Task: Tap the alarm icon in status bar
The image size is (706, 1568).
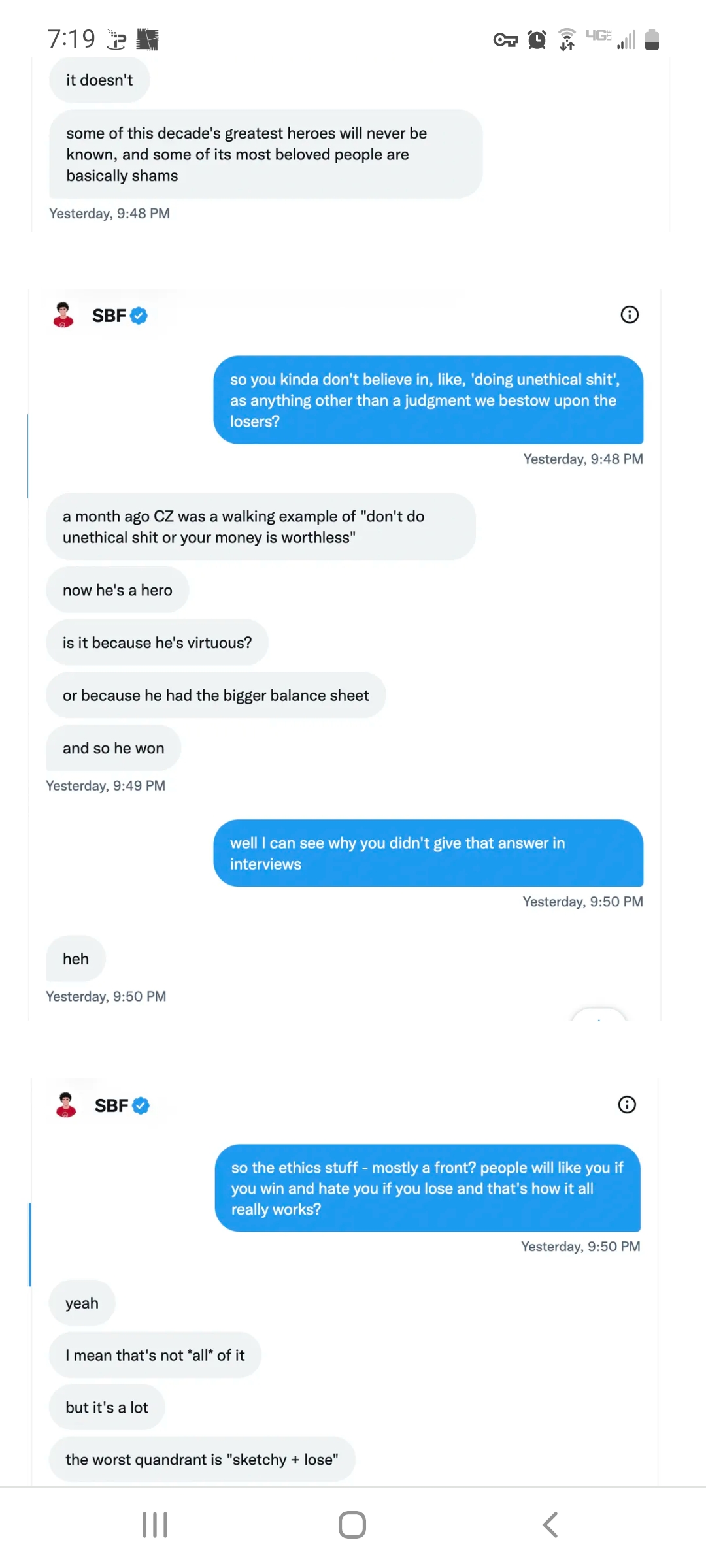Action: (537, 40)
